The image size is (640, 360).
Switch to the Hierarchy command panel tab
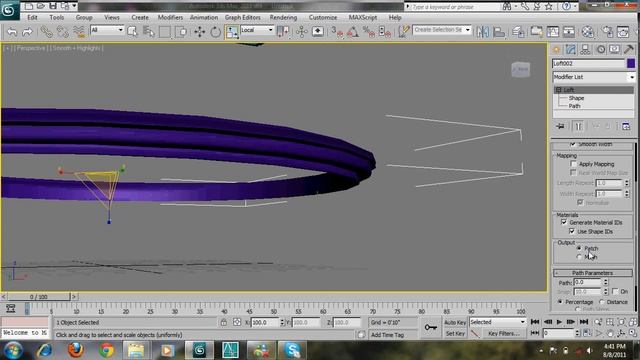click(x=585, y=49)
